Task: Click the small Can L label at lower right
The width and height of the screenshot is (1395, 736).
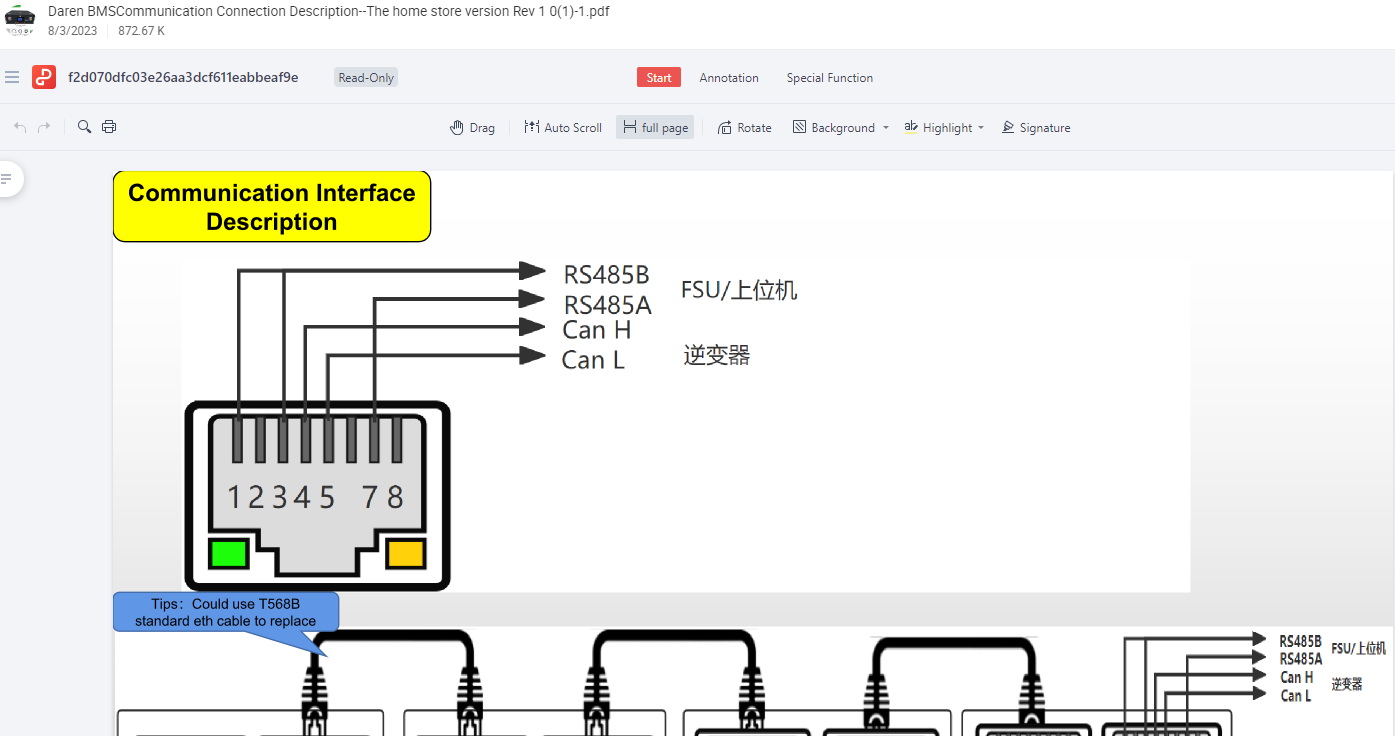Action: point(1296,695)
